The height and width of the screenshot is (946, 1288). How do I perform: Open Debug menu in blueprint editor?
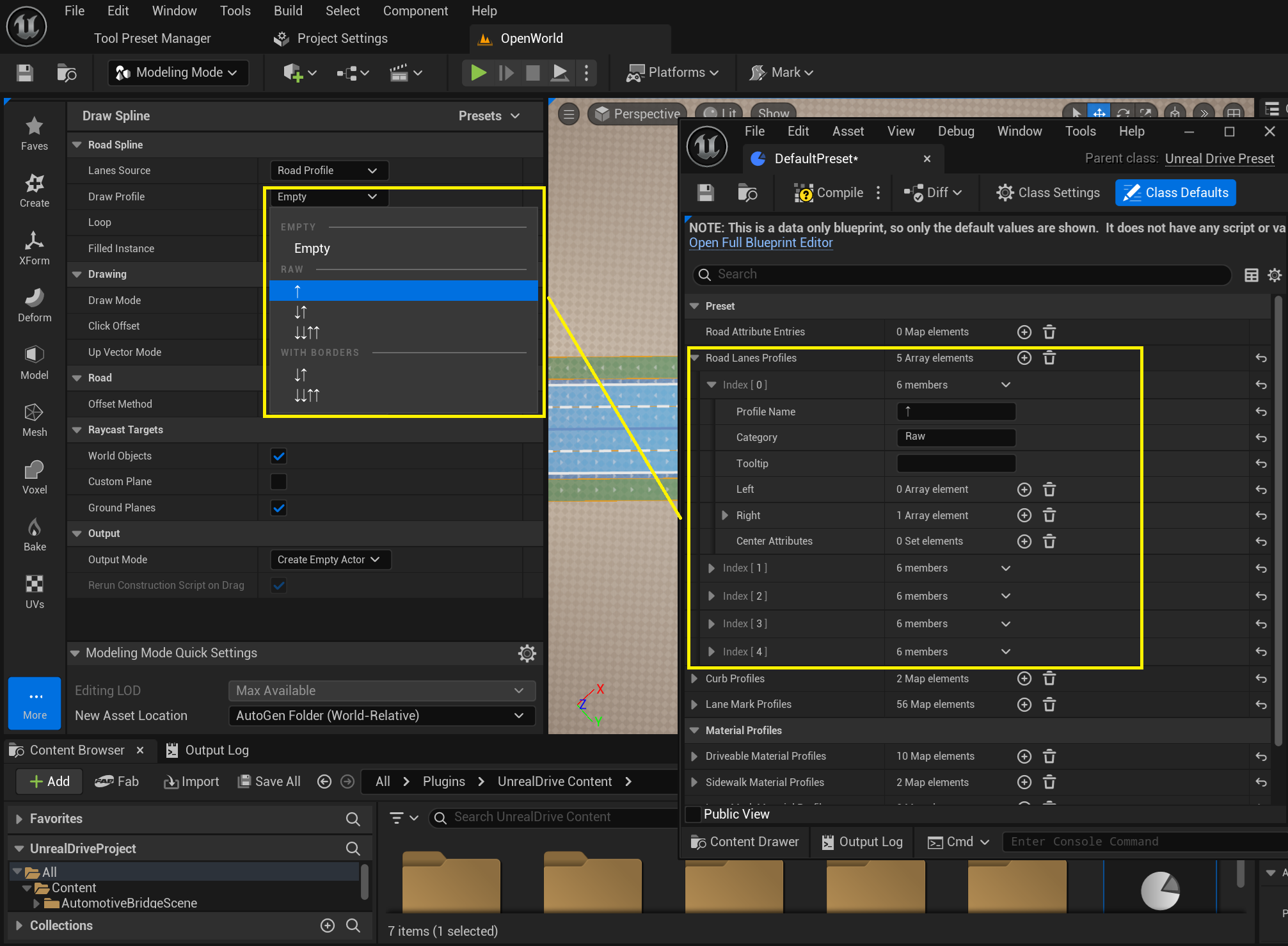point(956,131)
